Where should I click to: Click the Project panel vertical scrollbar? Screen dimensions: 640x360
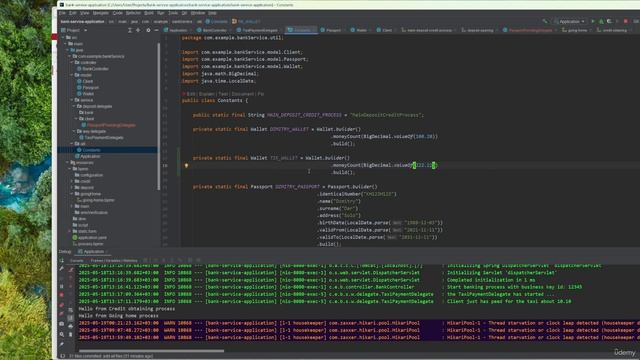click(x=158, y=116)
